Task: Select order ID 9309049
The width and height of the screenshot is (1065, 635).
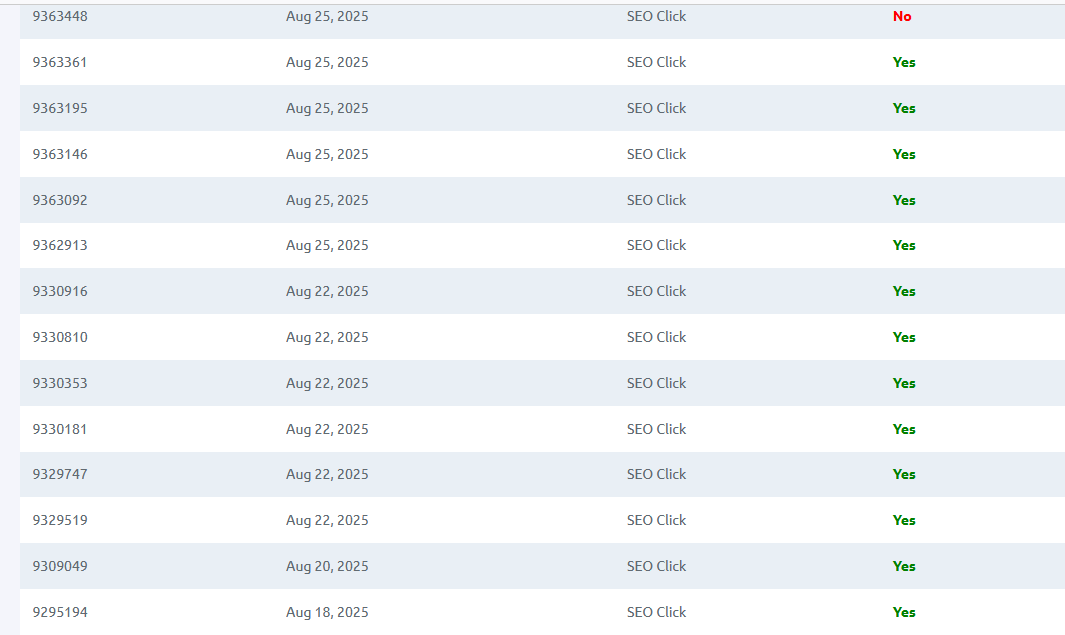Action: (60, 566)
